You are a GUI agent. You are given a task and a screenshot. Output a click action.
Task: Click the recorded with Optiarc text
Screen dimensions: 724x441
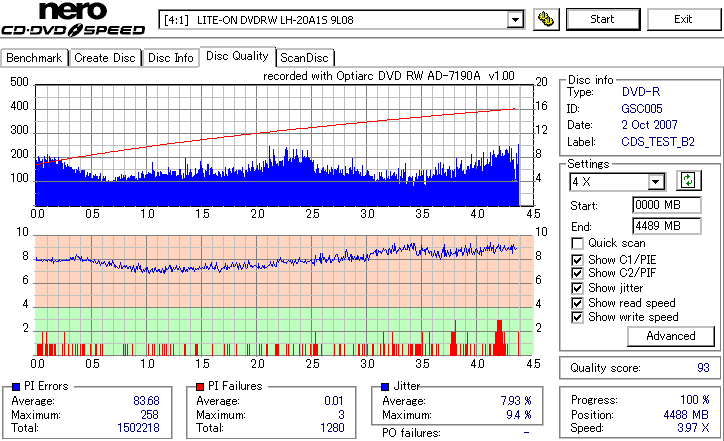click(389, 76)
